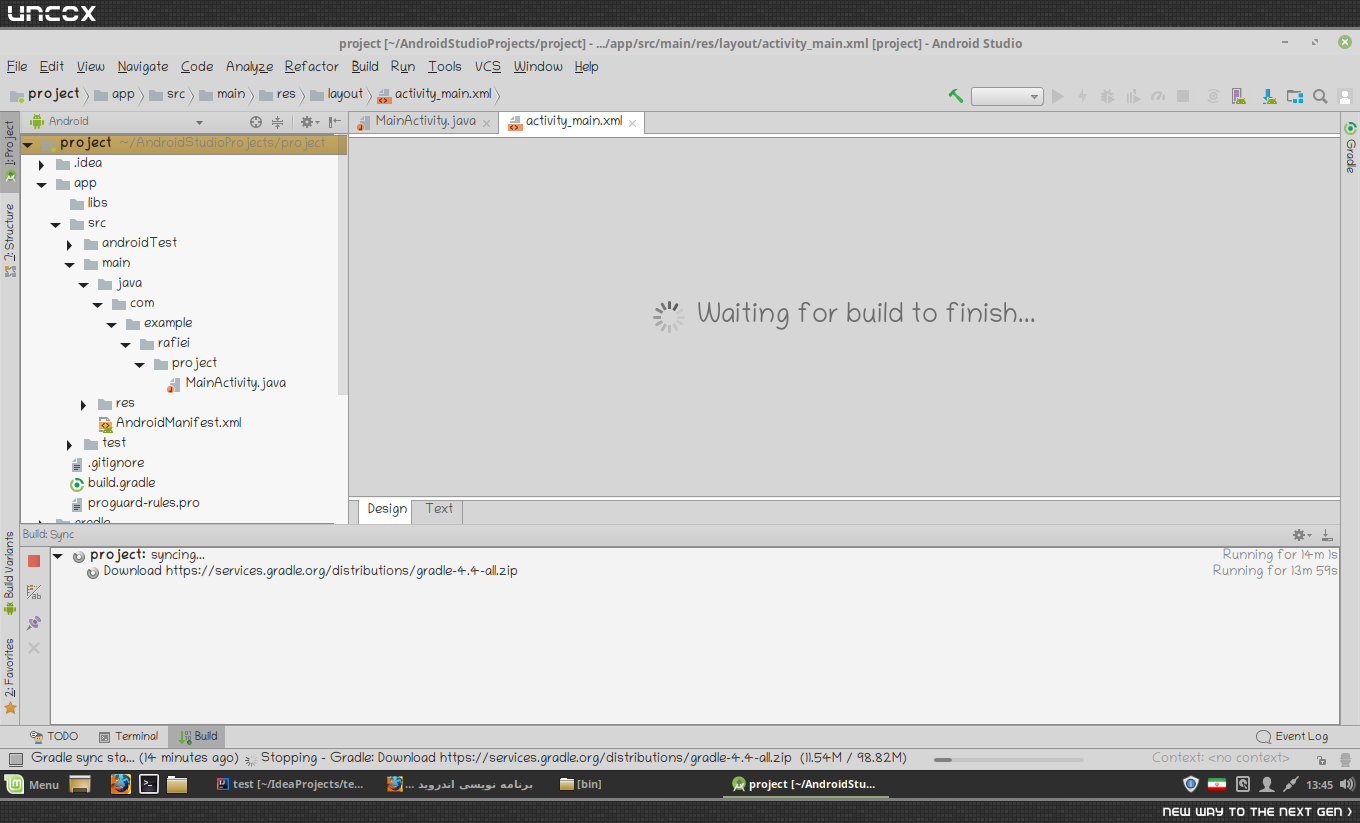Switch to MainActivity.java editor tab

(425, 121)
